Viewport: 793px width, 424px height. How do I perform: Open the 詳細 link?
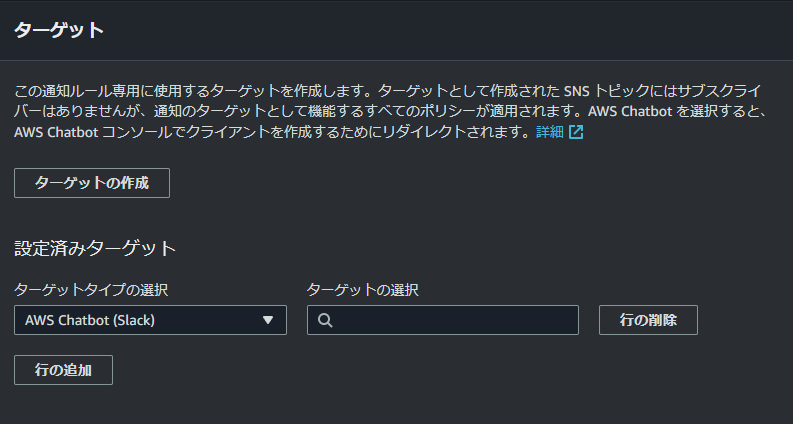coord(549,133)
